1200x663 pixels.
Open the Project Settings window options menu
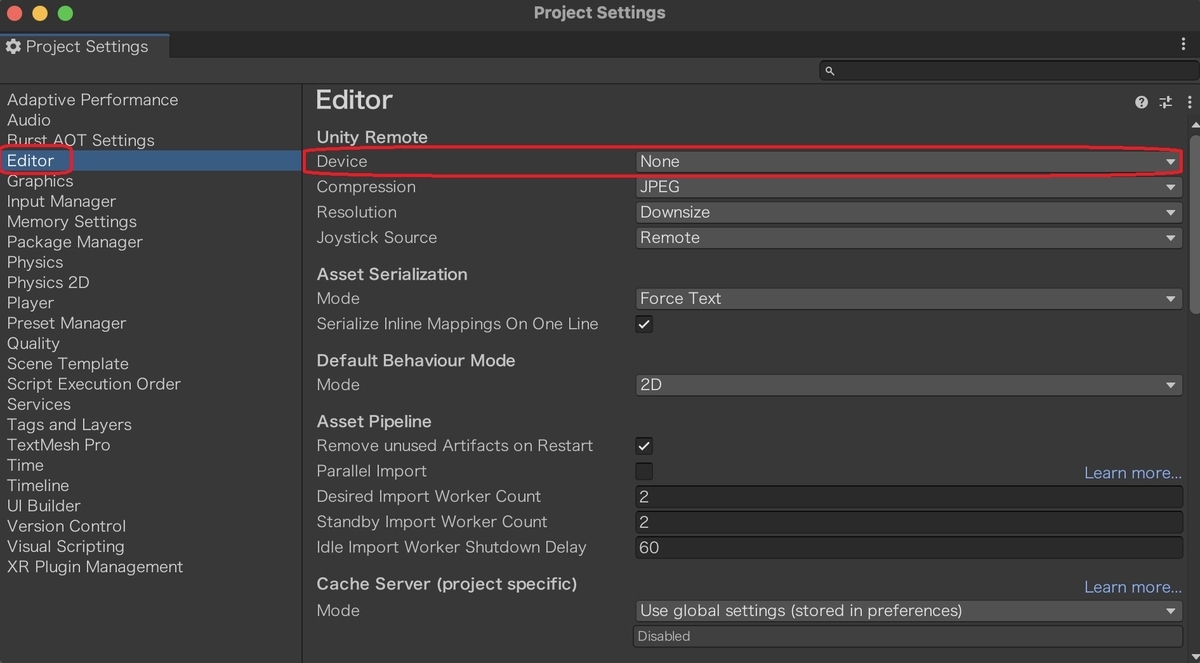1183,44
